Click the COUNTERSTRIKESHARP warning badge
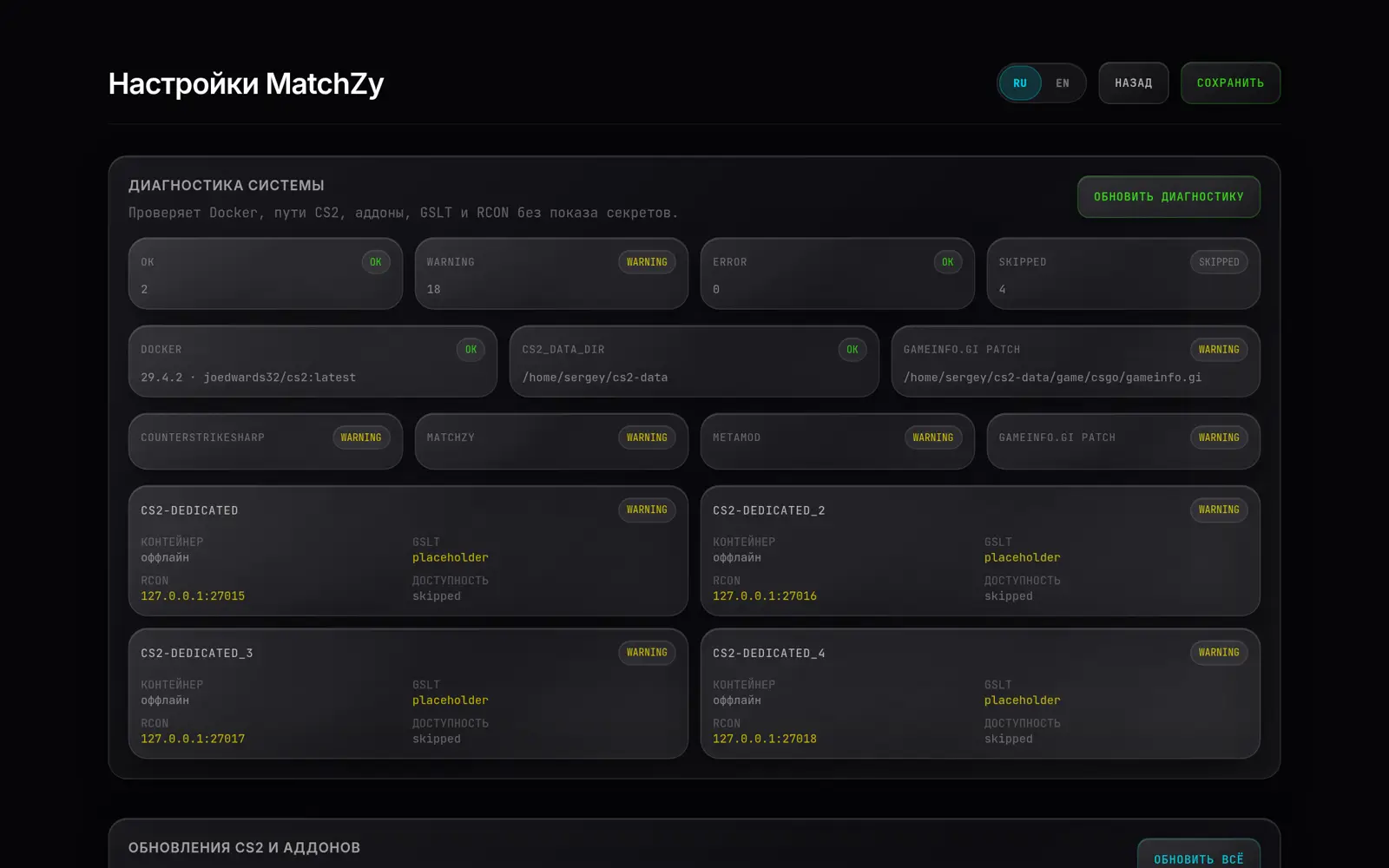 361,437
